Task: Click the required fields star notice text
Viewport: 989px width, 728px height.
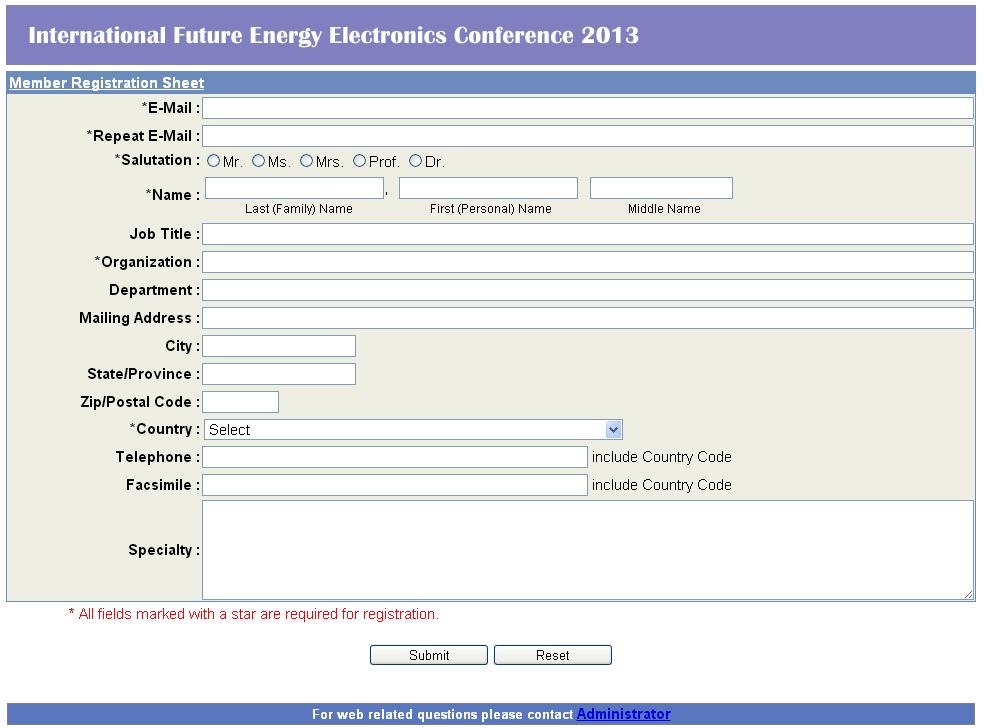Action: 254,614
